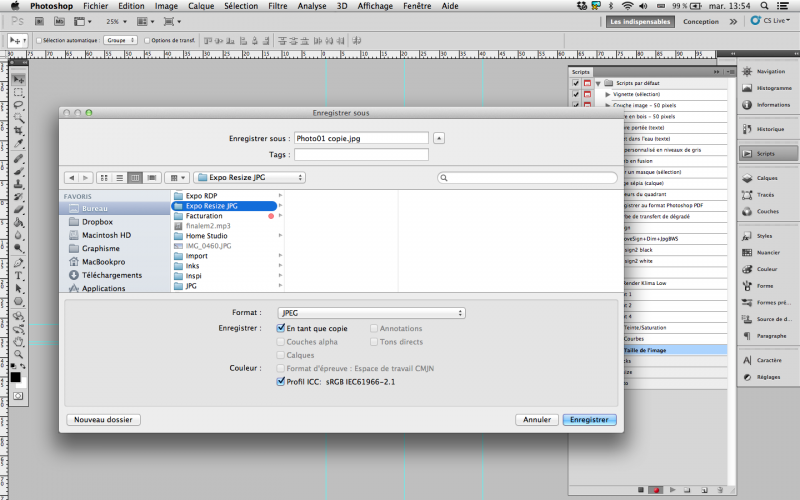Select the Move tool in toolbox
The width and height of the screenshot is (800, 500).
pos(18,80)
